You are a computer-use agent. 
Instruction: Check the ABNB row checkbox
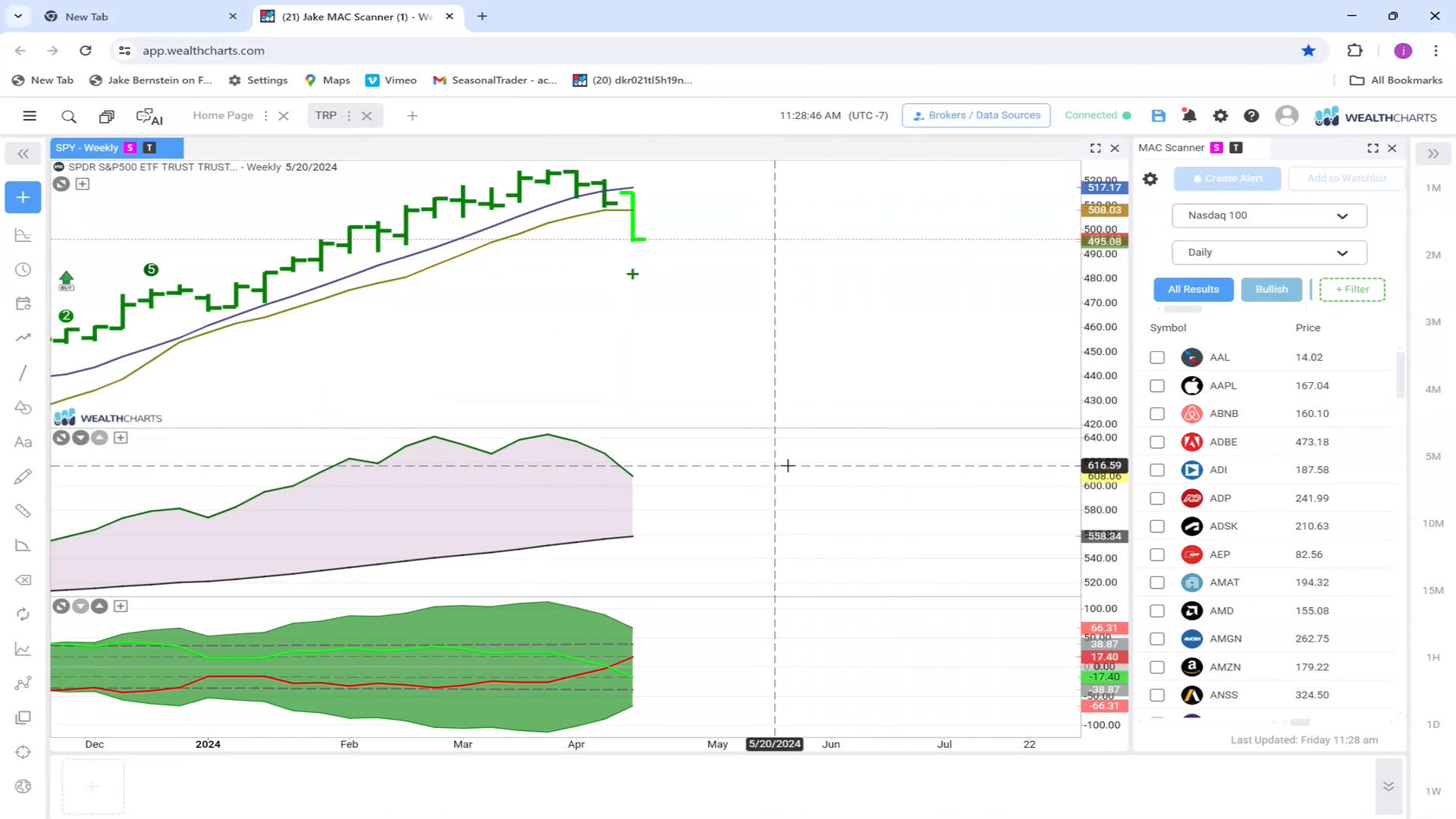coord(1157,414)
